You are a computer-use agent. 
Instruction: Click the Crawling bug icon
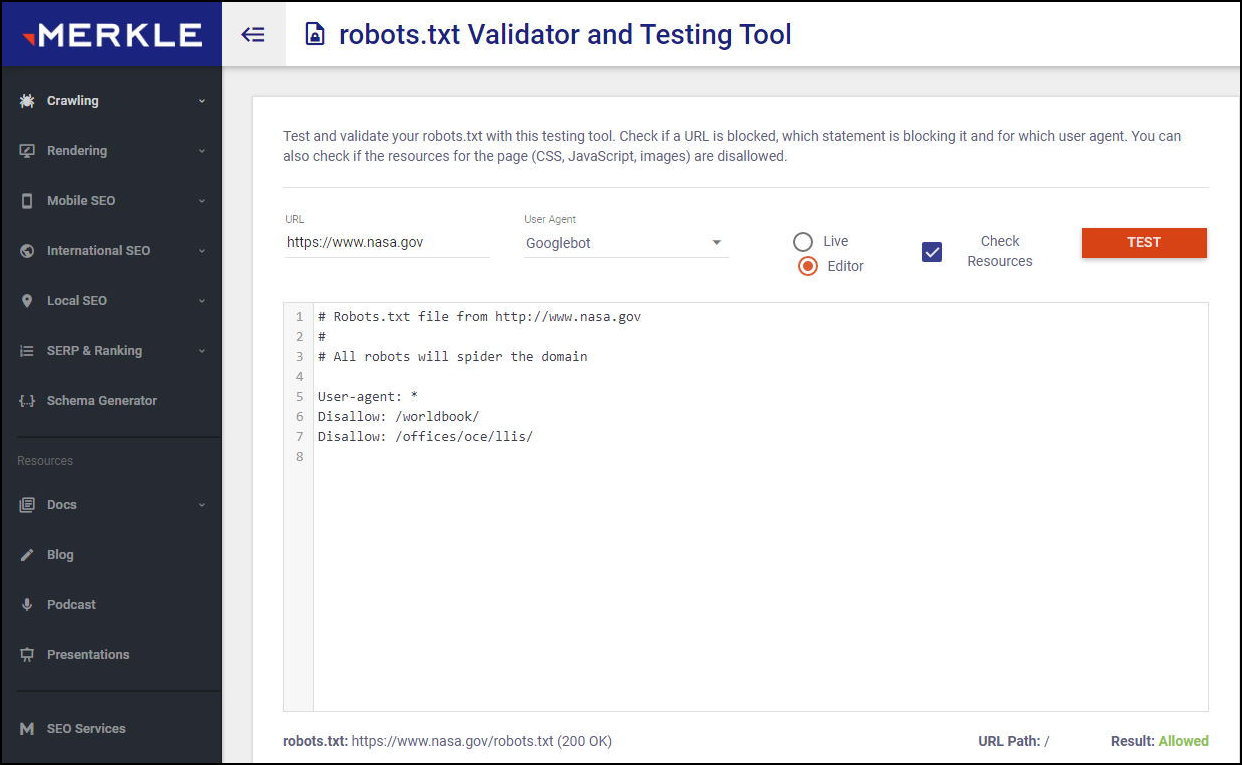(27, 101)
